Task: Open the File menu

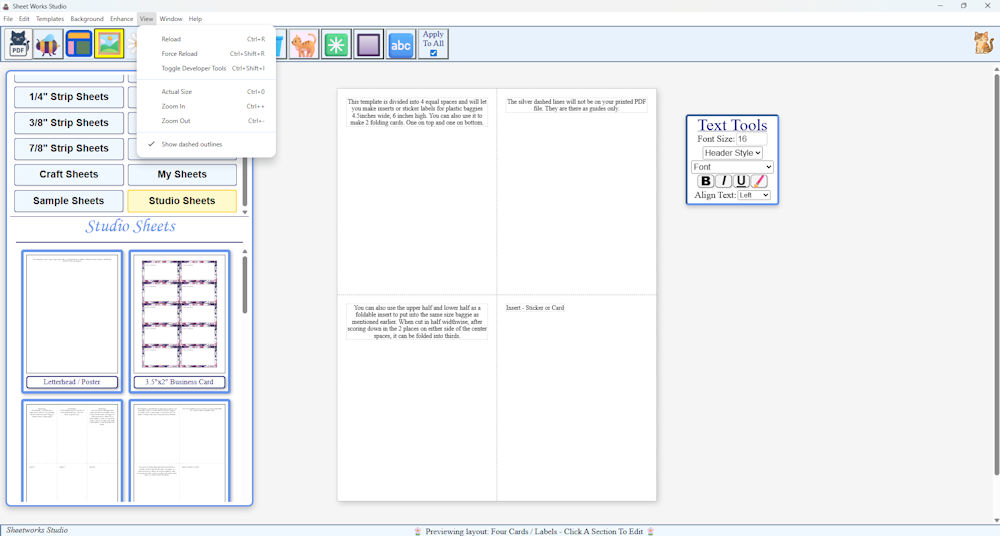Action: 8,19
